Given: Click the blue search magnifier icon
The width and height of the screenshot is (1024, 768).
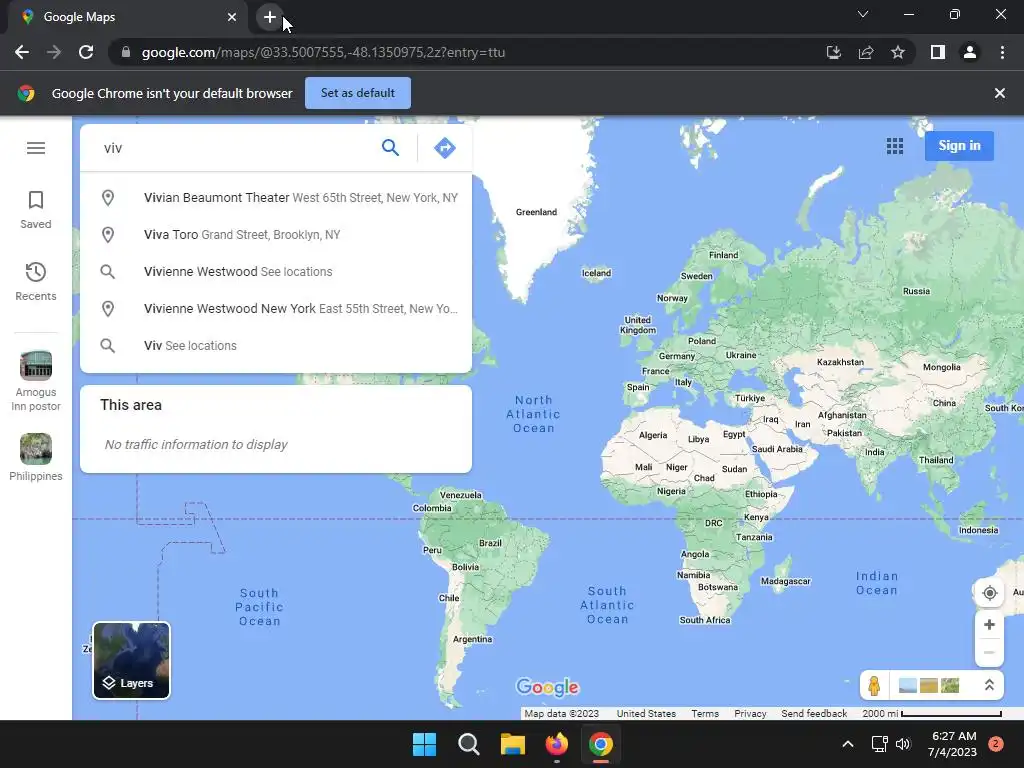Looking at the screenshot, I should pos(390,148).
